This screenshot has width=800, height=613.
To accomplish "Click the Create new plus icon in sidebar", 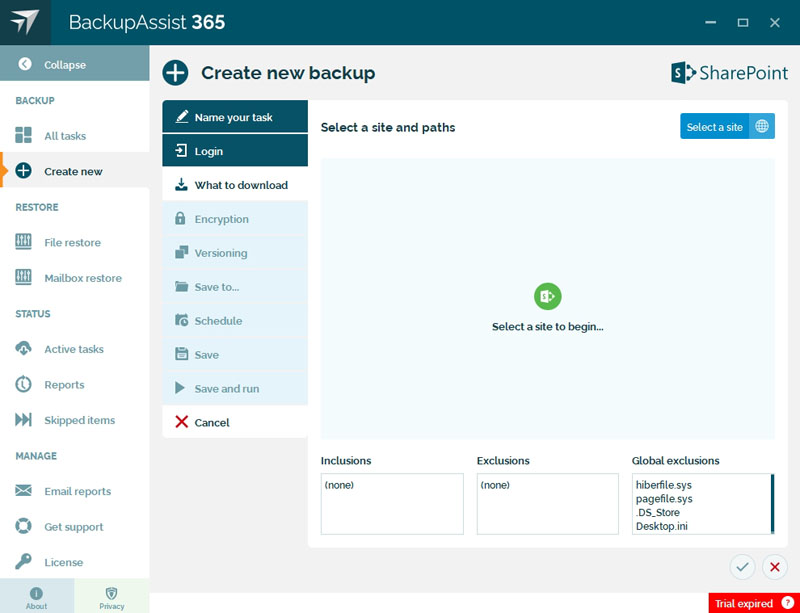I will [x=23, y=170].
